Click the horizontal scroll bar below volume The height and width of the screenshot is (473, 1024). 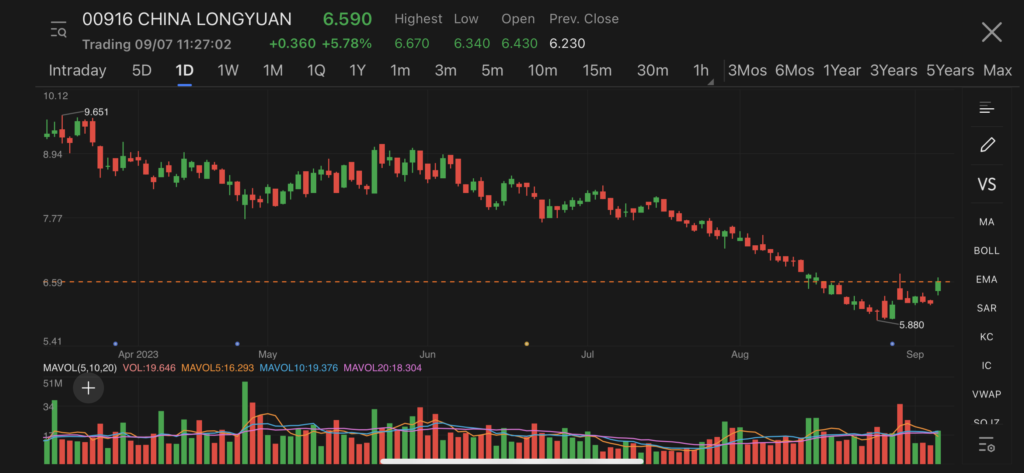coord(512,461)
